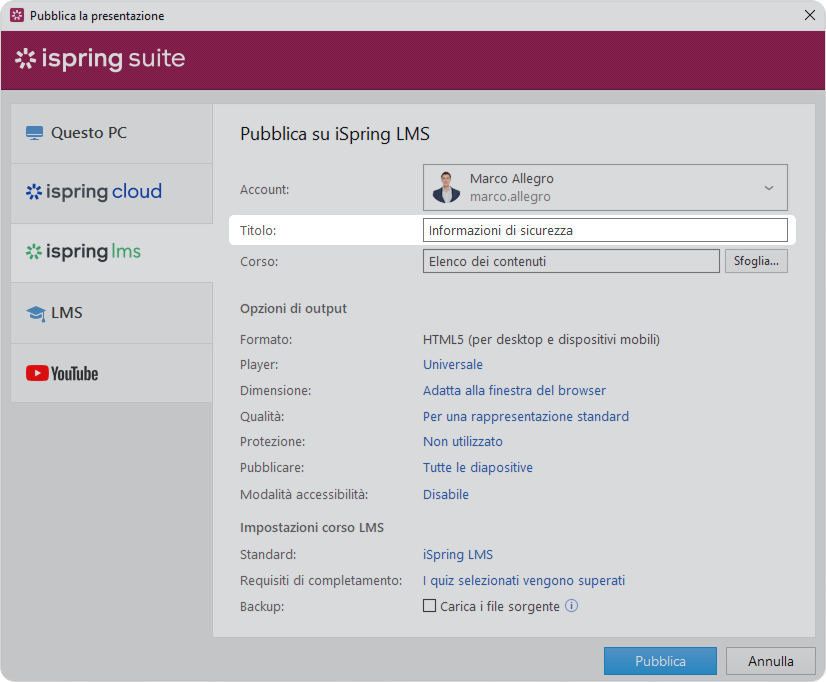Open the Universale player link
The width and height of the screenshot is (826, 682).
point(452,365)
